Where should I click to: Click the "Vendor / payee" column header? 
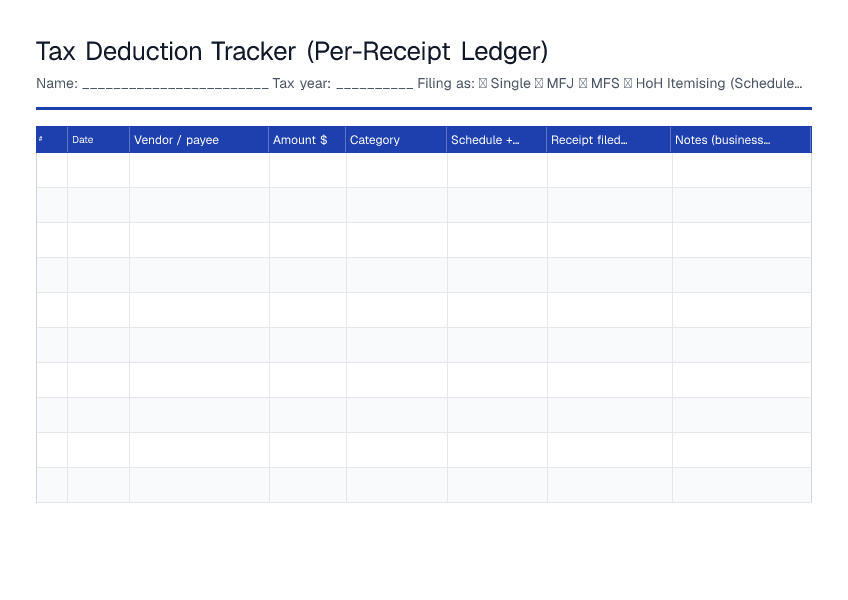point(199,140)
